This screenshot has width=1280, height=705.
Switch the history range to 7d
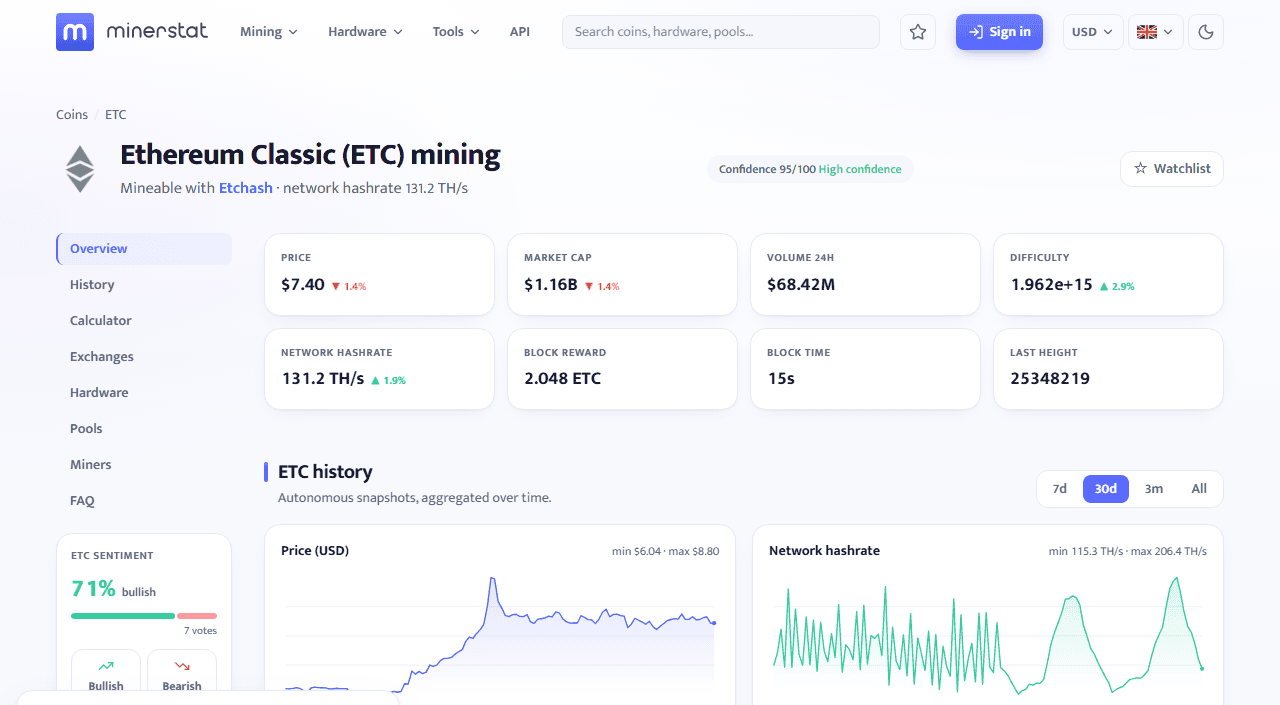tap(1060, 489)
